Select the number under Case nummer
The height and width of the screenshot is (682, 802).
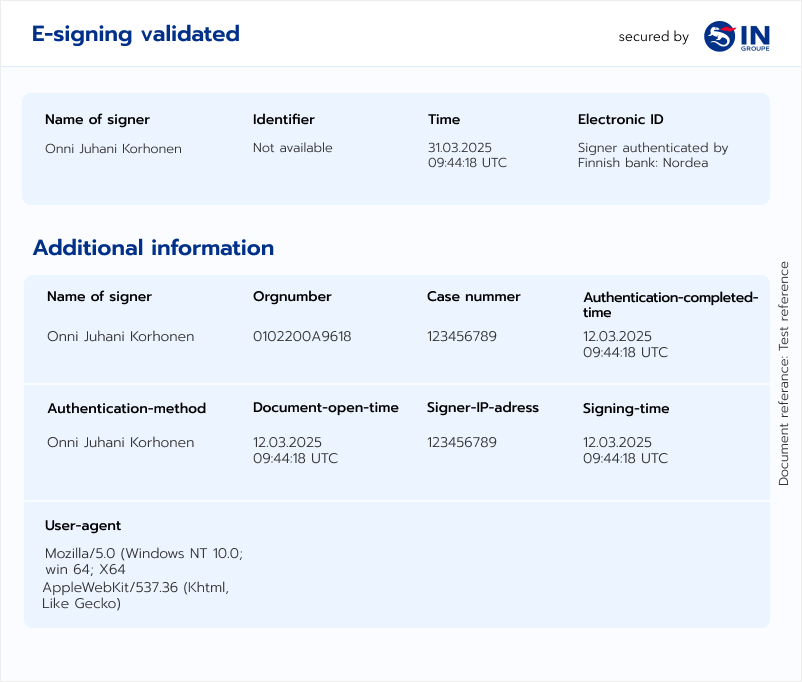coord(461,336)
